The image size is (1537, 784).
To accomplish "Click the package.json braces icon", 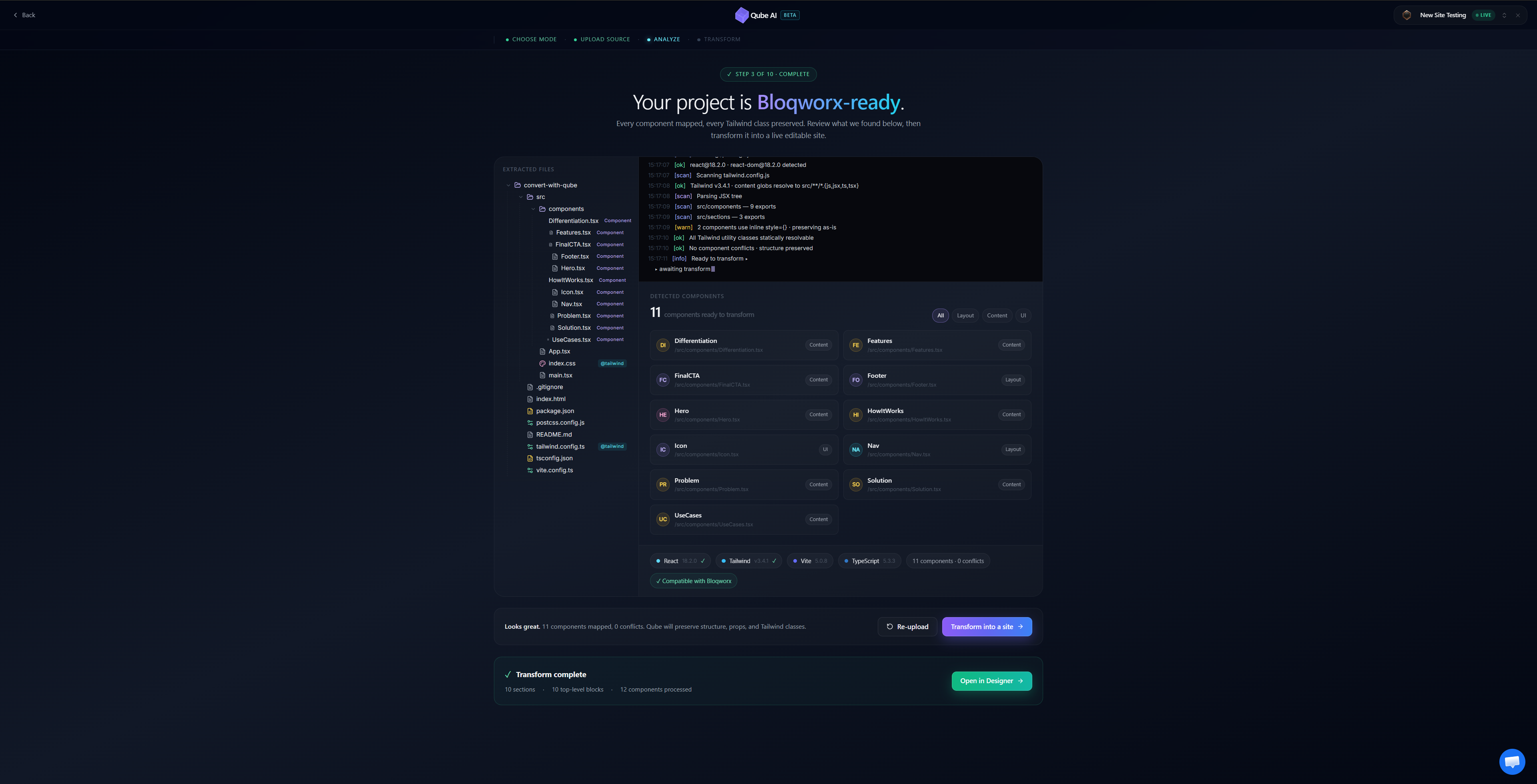I will pos(530,411).
